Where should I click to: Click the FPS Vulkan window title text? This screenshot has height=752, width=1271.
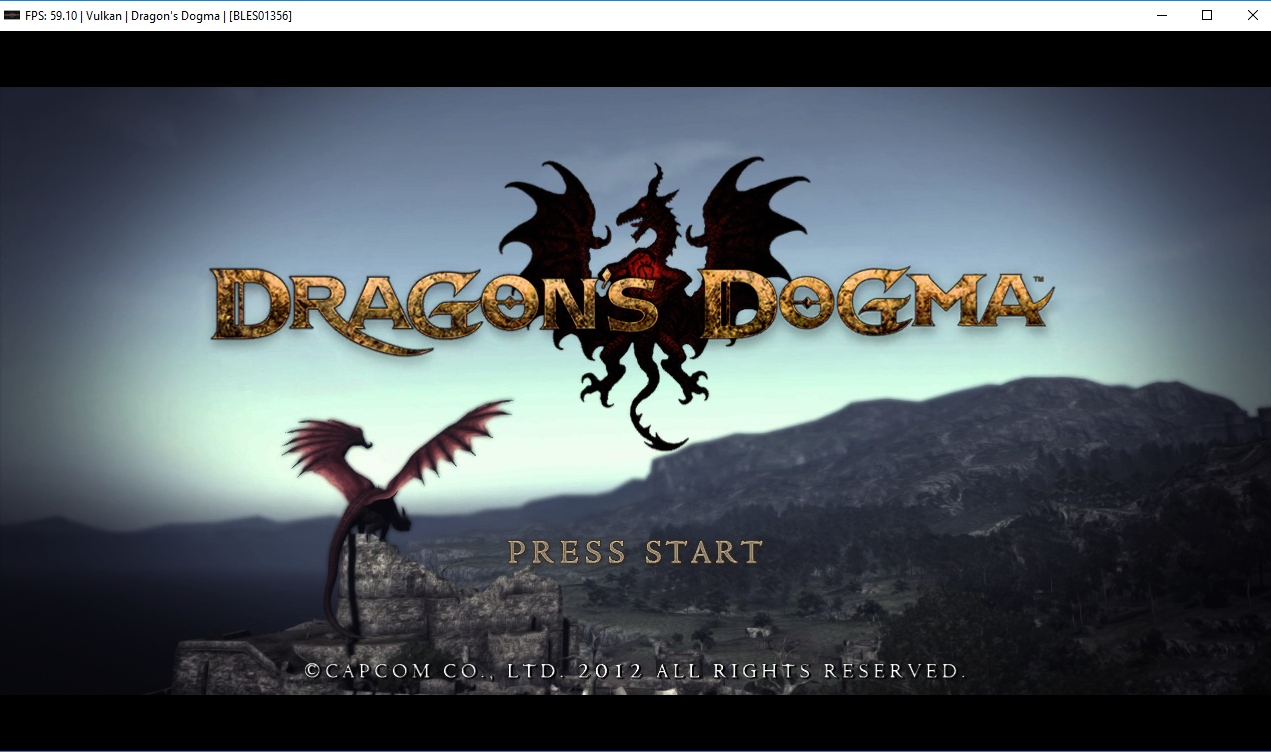158,16
